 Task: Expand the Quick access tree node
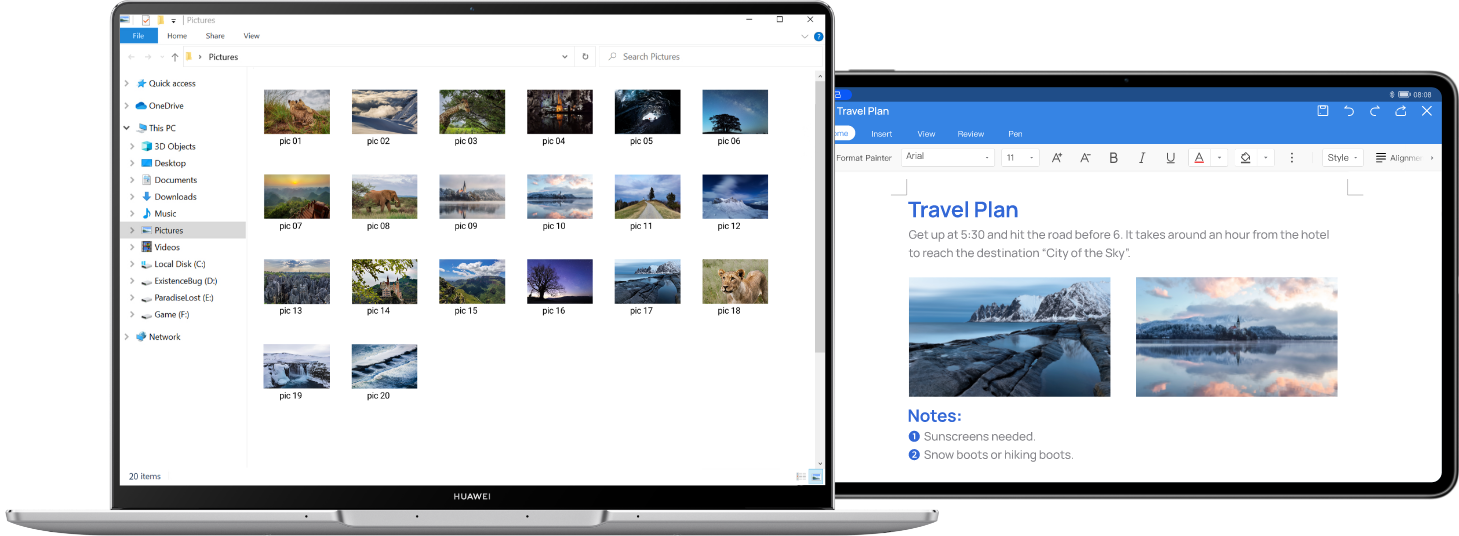[126, 84]
